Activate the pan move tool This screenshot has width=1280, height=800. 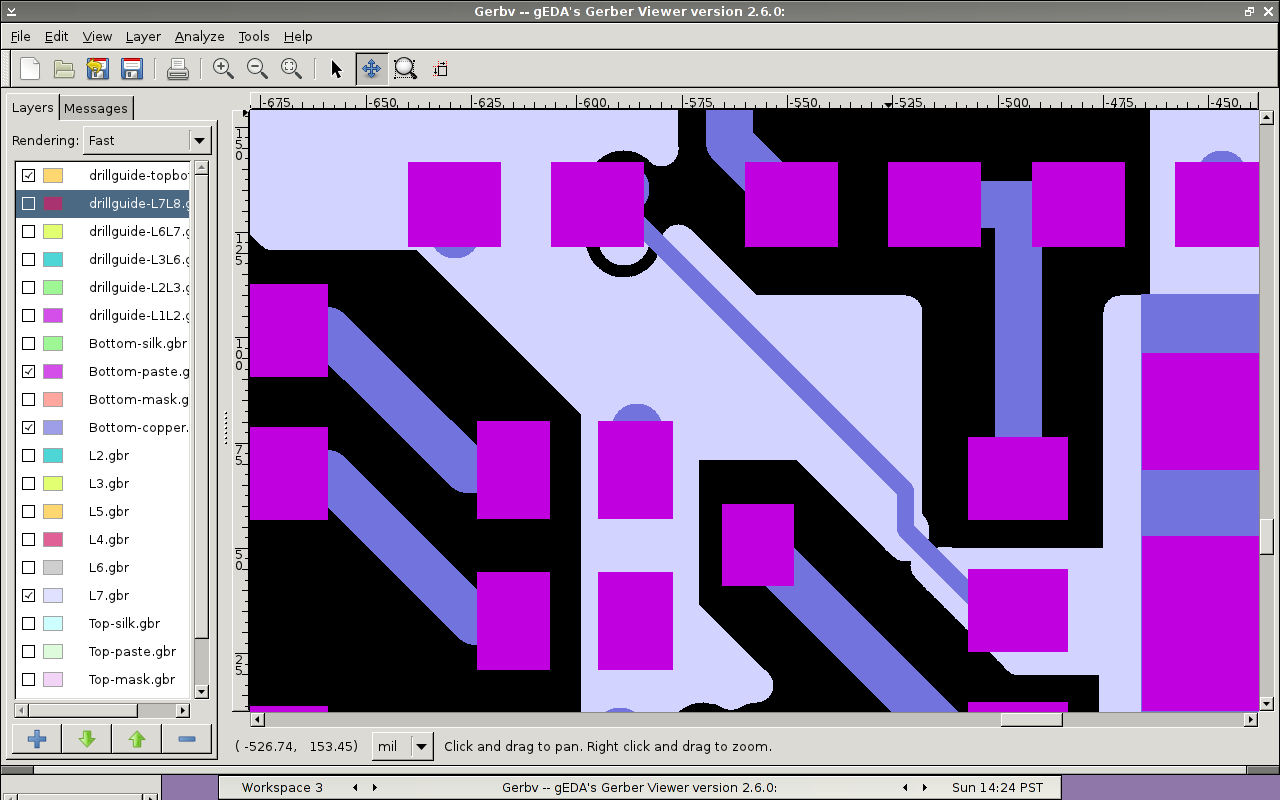[x=371, y=69]
